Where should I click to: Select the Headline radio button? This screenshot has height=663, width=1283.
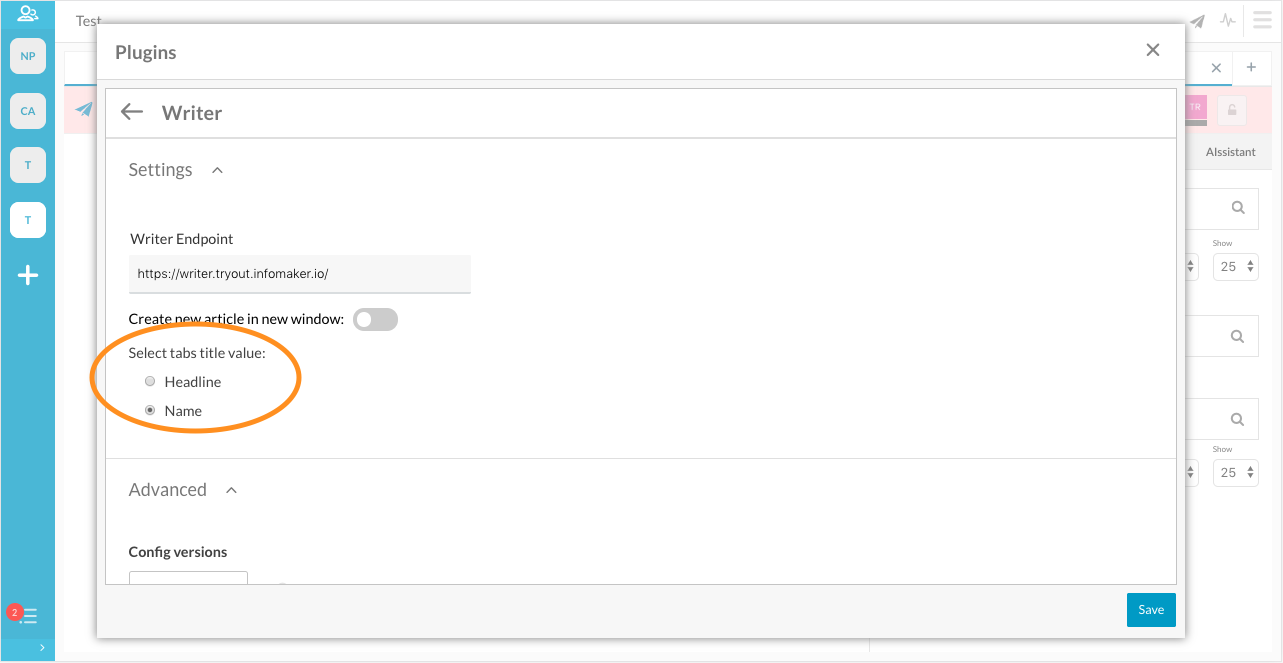click(150, 381)
